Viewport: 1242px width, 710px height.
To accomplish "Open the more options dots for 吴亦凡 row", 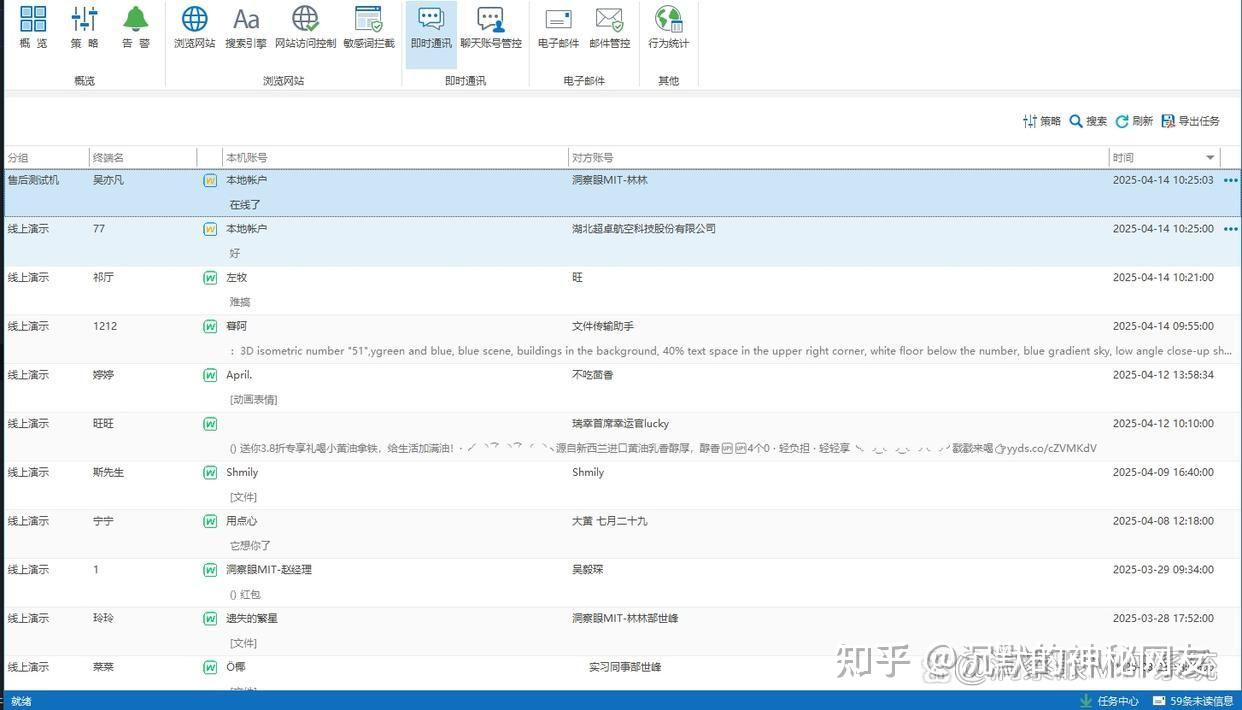I will pyautogui.click(x=1231, y=180).
